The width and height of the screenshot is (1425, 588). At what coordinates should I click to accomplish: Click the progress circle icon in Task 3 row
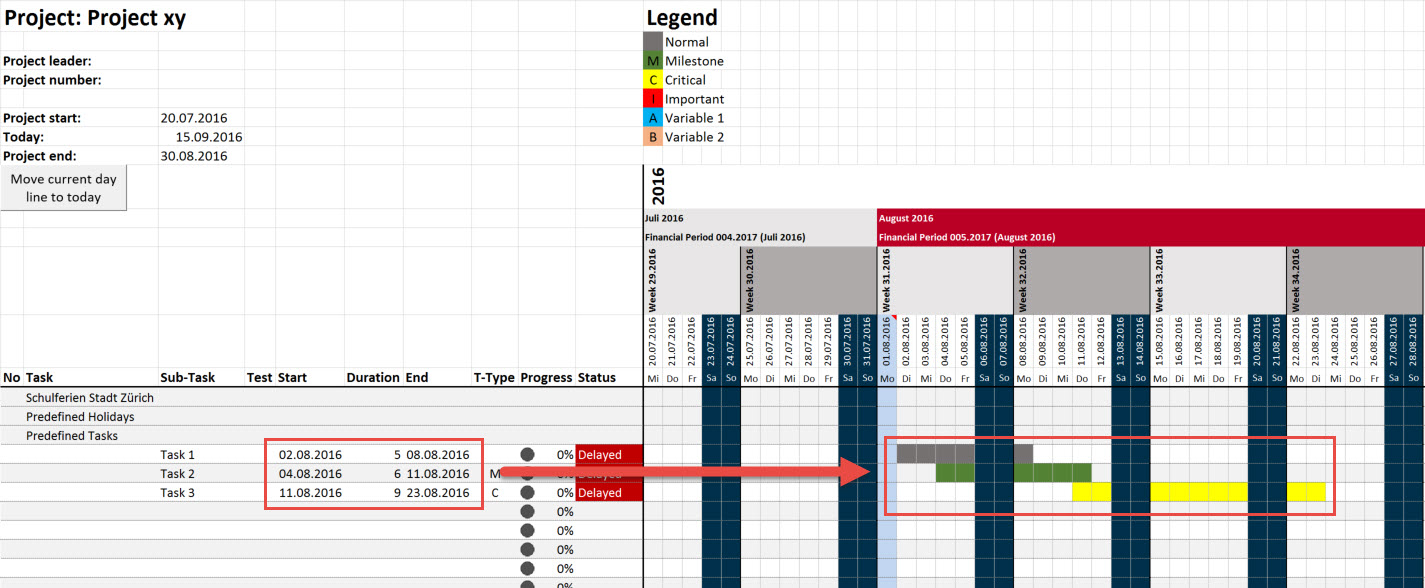(x=528, y=492)
